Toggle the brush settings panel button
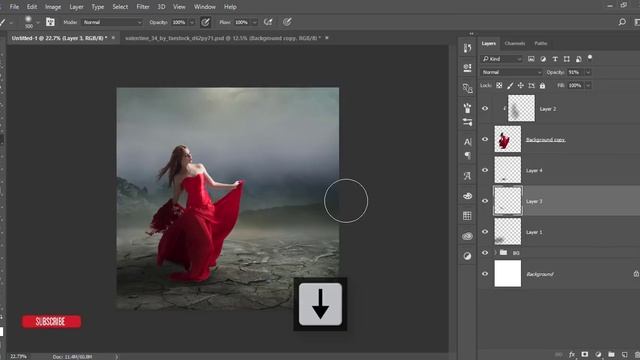The height and width of the screenshot is (360, 640). (50, 22)
